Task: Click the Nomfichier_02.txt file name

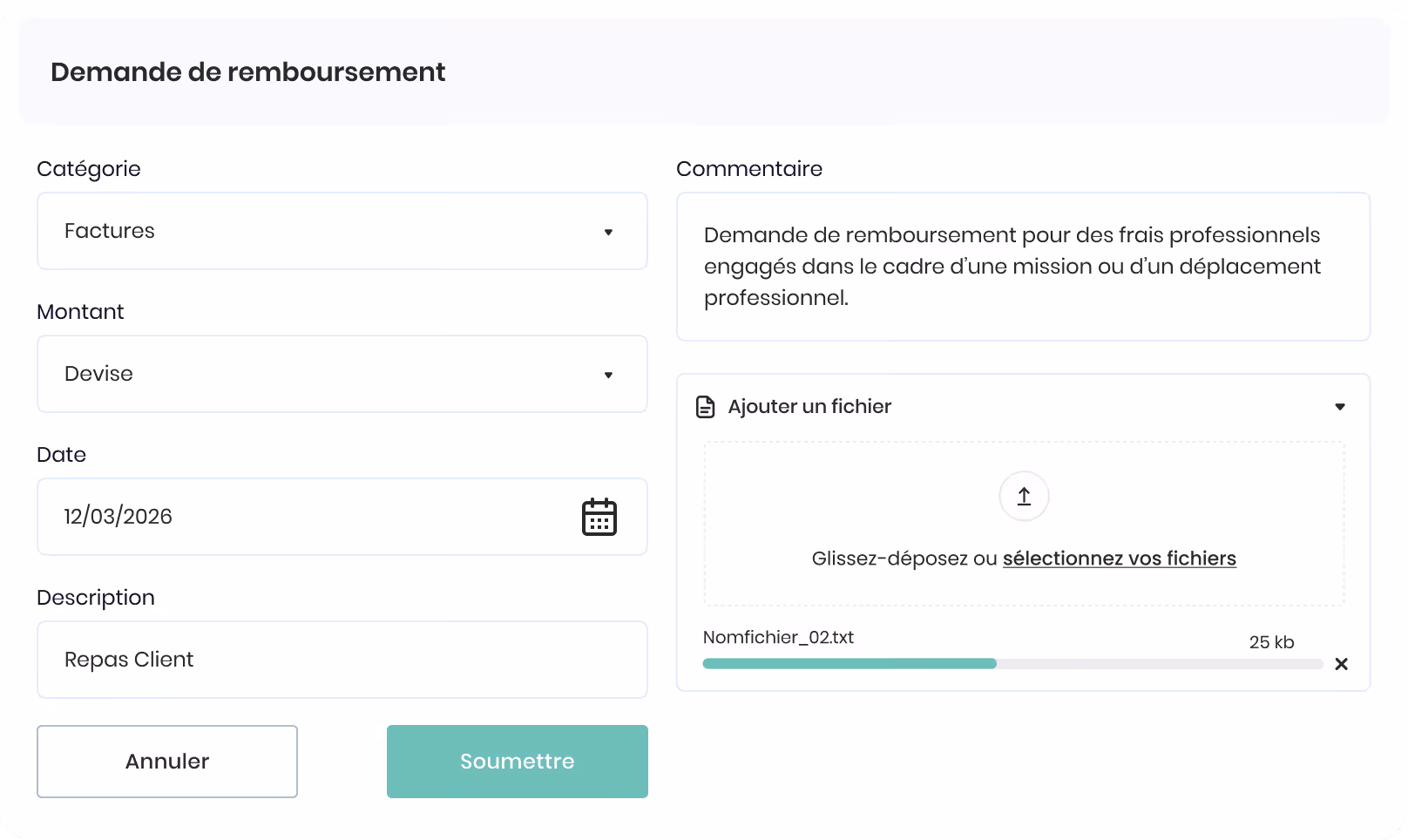Action: 778,637
